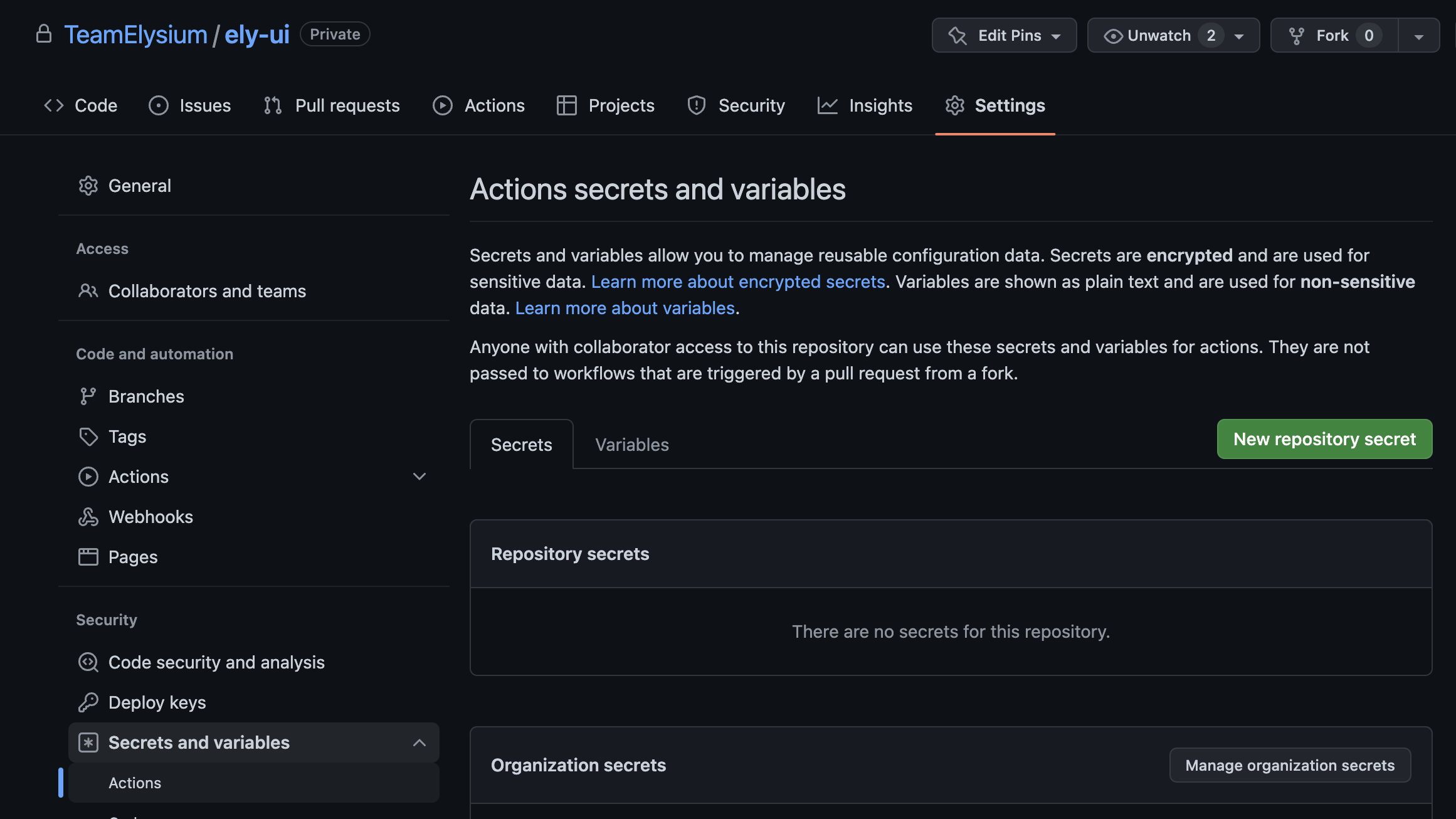This screenshot has width=1456, height=819.
Task: Switch to the Insights tab
Action: click(865, 105)
